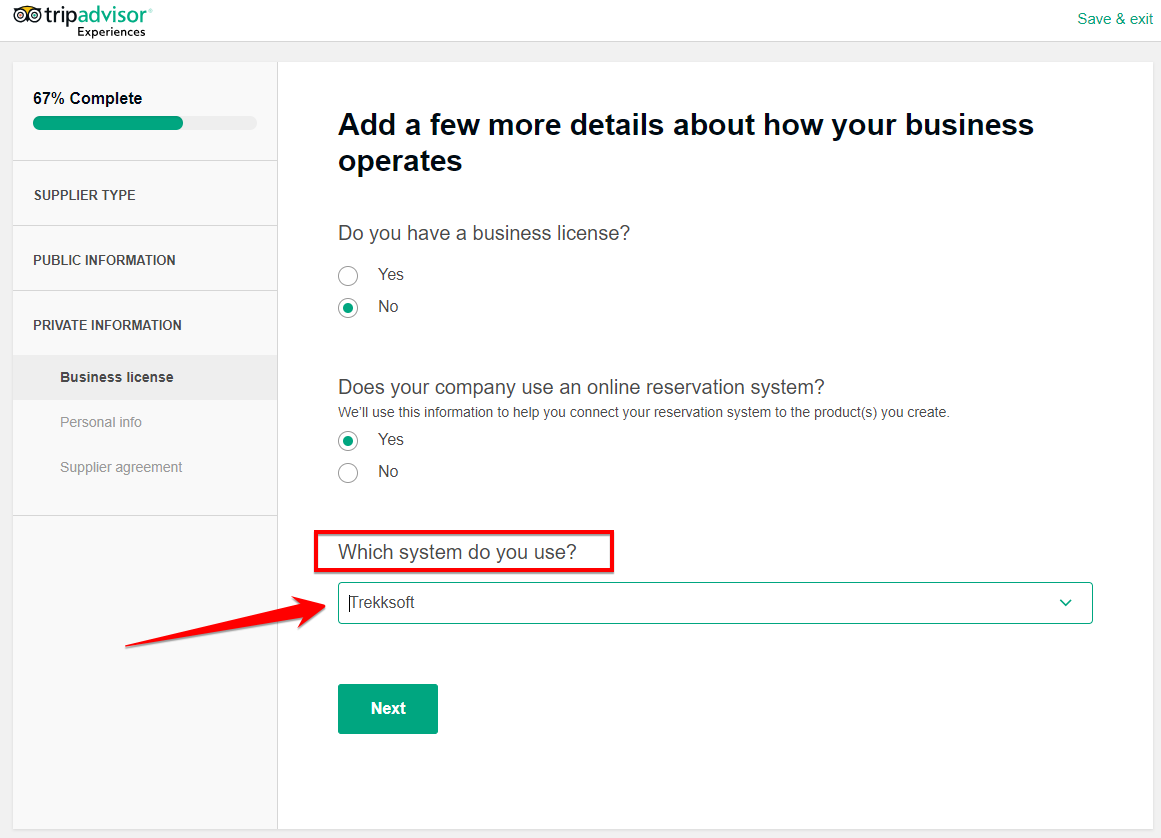1161x838 pixels.
Task: Open Private Information section
Action: tap(145, 325)
